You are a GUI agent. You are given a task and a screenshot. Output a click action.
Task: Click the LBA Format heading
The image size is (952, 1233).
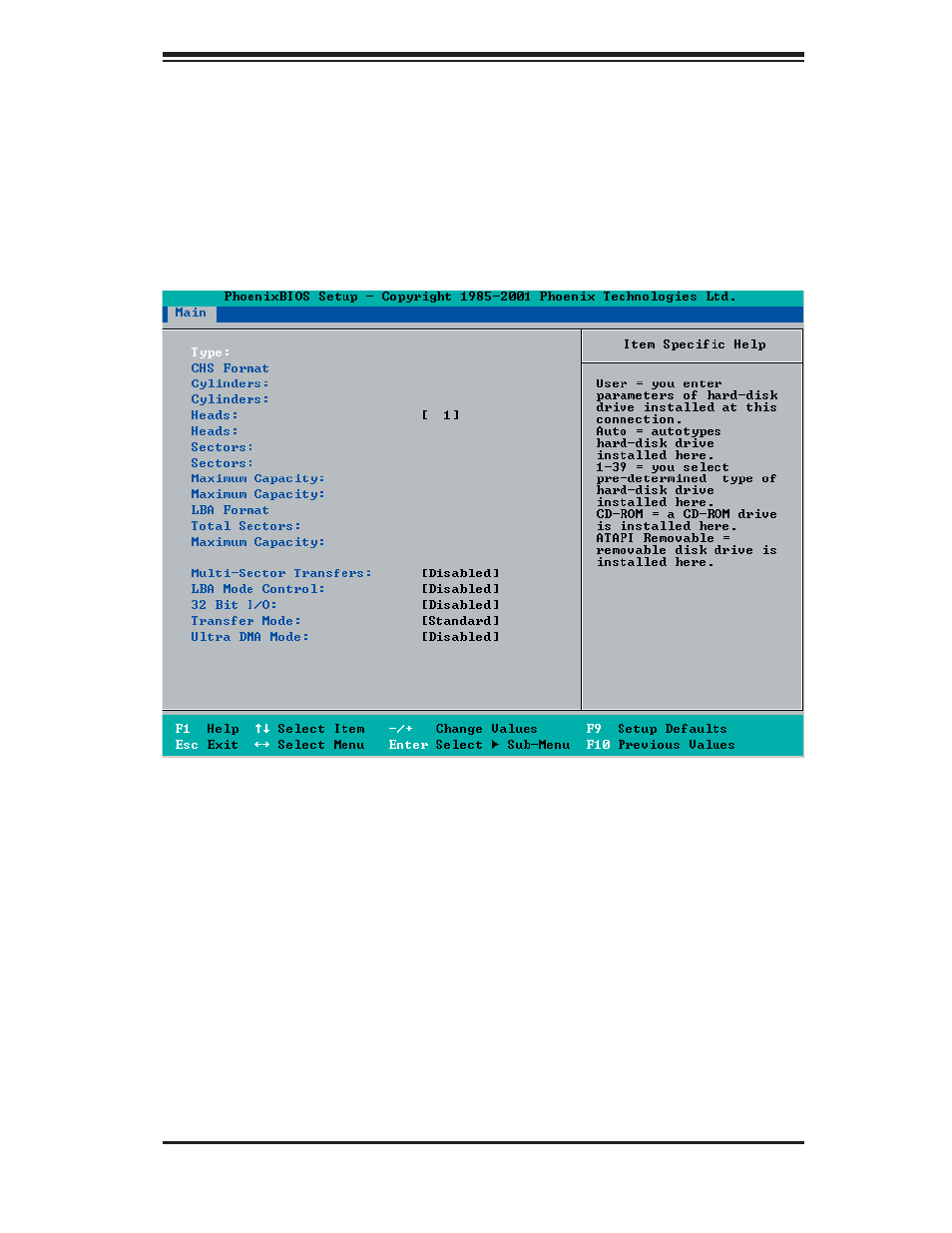click(x=230, y=510)
